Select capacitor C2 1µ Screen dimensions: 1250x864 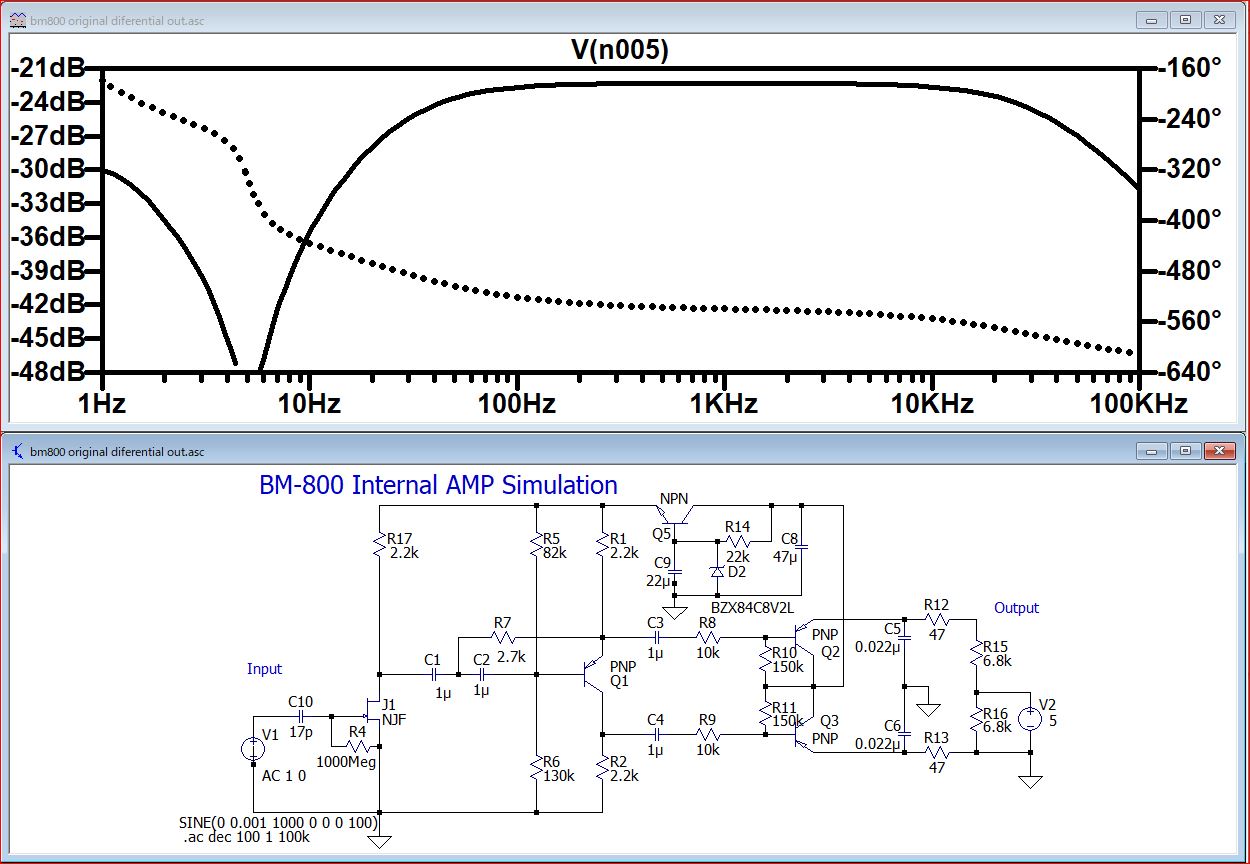(483, 674)
